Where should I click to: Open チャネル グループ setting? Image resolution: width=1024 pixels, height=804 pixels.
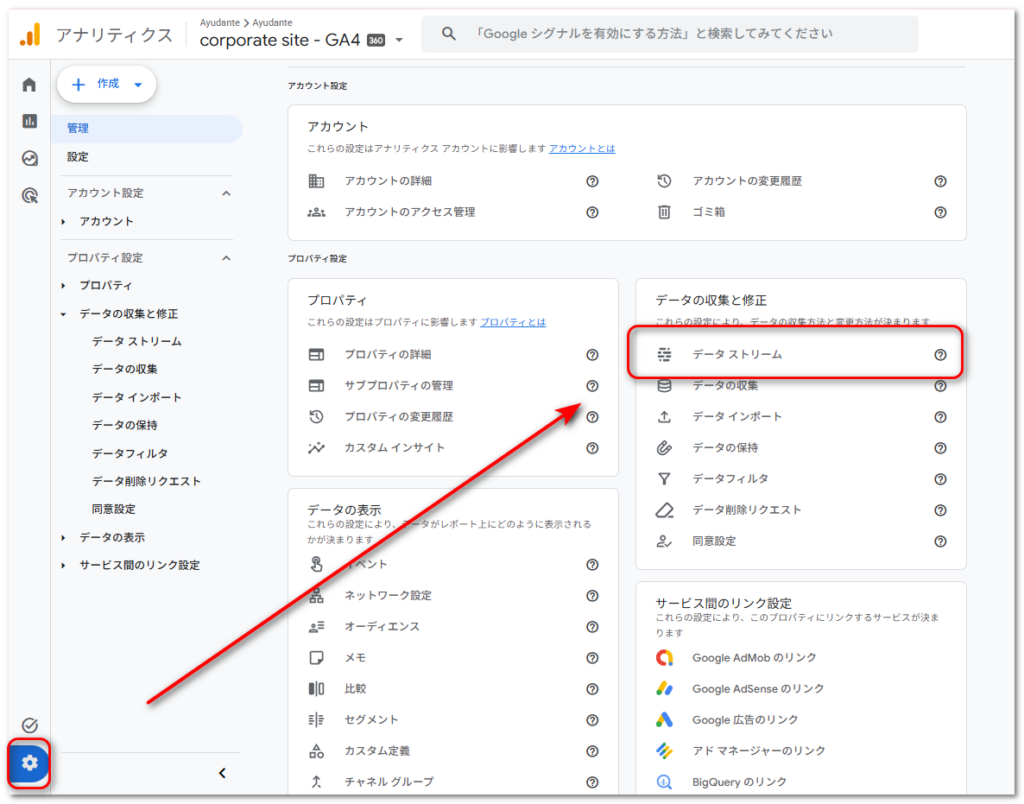coord(389,782)
